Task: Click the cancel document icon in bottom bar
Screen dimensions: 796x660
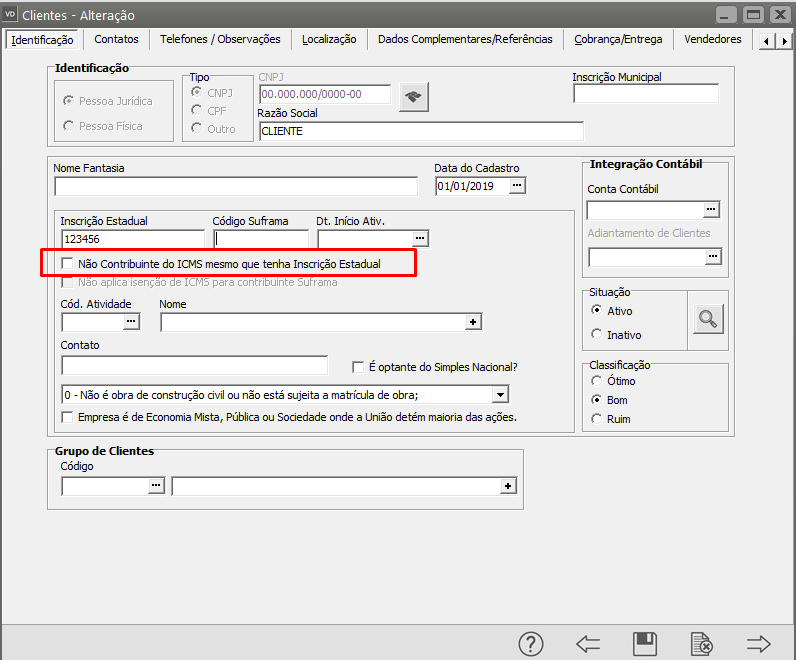Action: pos(702,643)
